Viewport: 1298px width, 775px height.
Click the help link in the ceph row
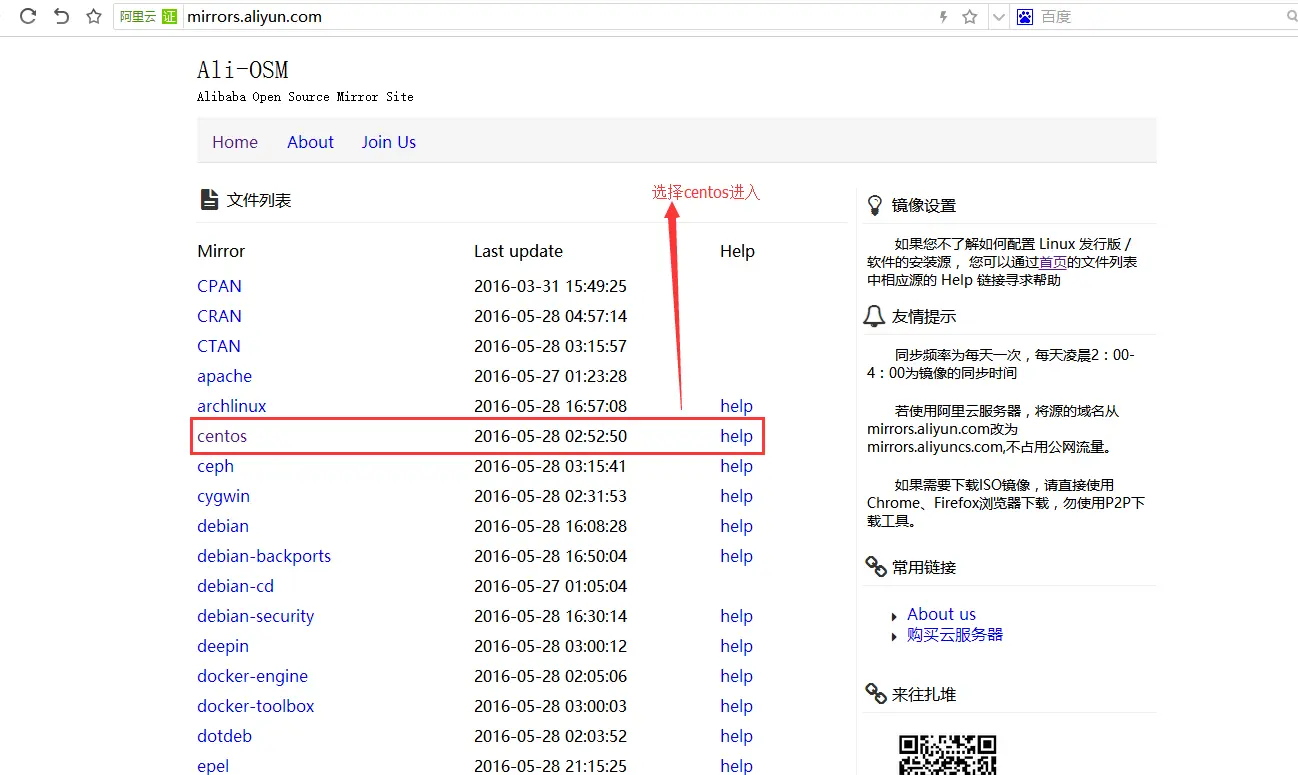click(x=736, y=466)
